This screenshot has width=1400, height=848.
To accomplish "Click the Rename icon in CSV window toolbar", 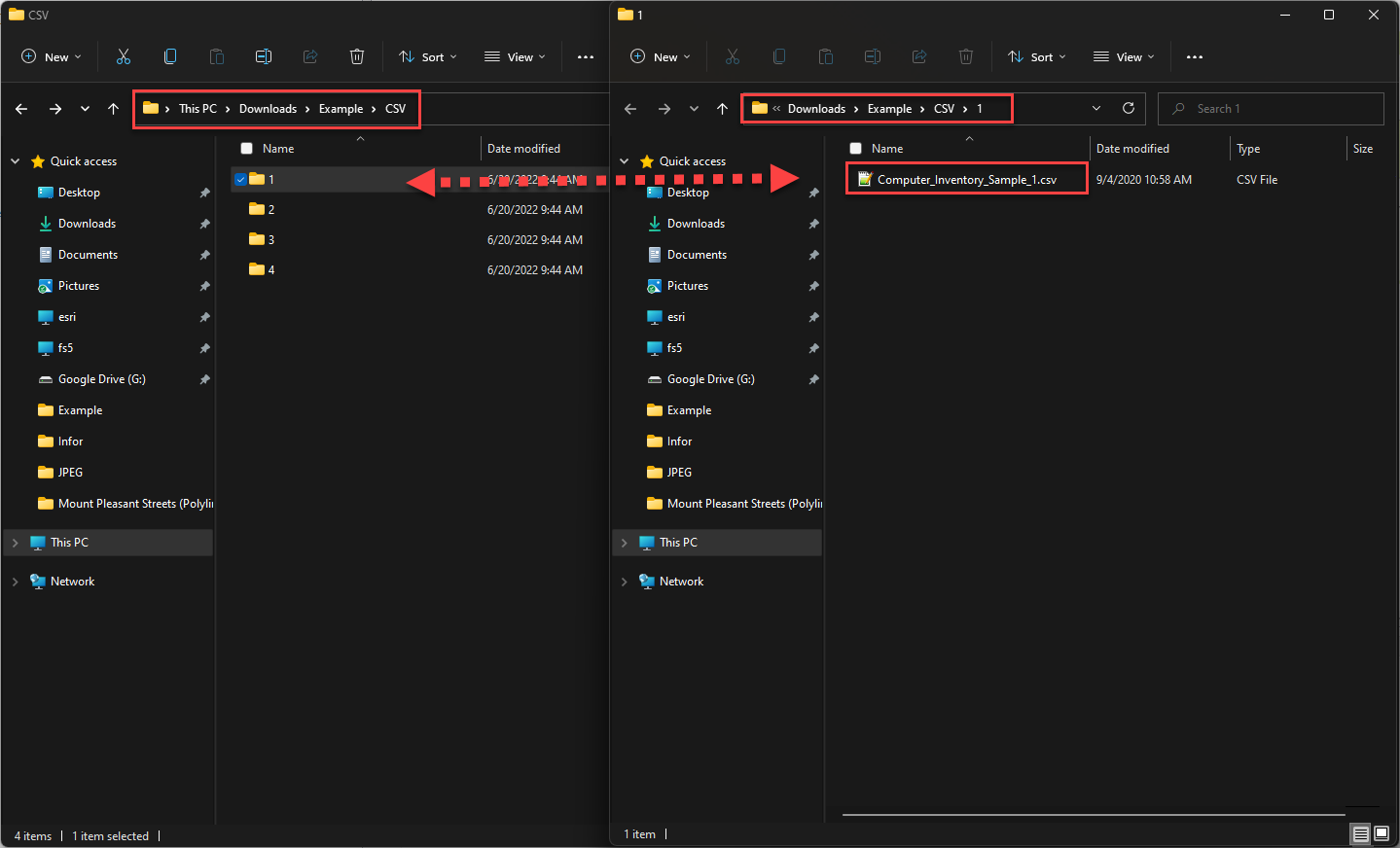I will pos(264,56).
